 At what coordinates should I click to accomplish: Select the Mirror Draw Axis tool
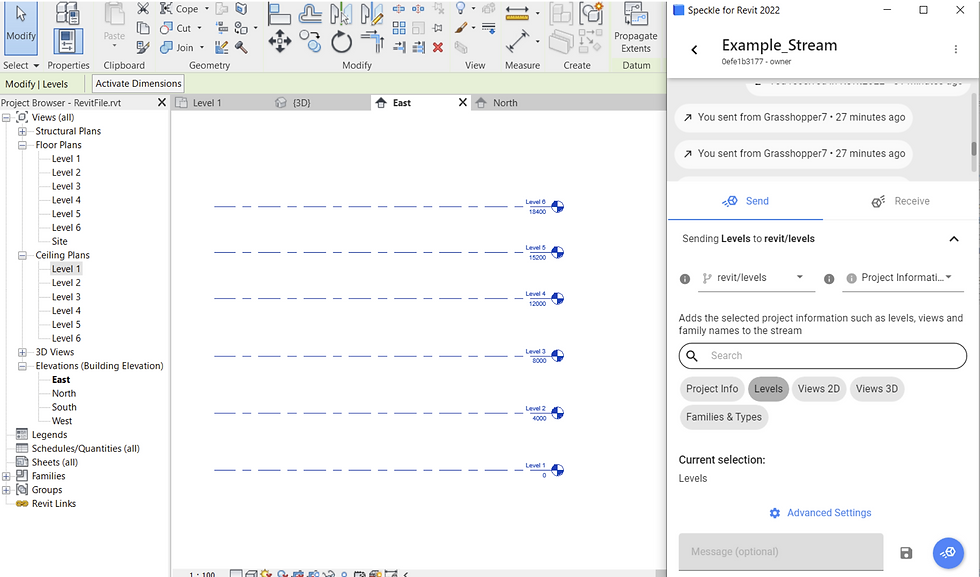point(372,13)
